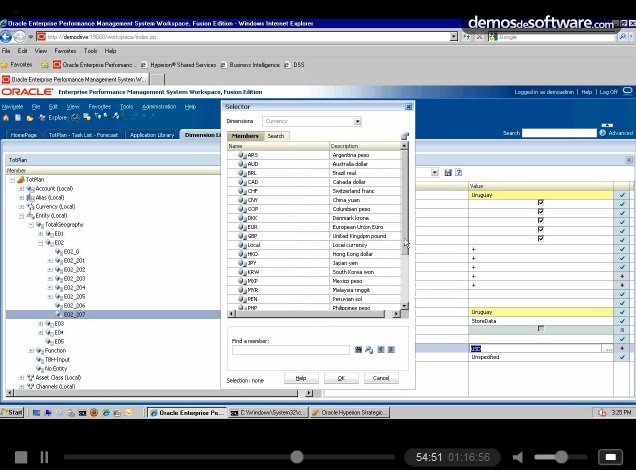Toggle the fifth checkbox below Uruguay value
Image resolution: width=636 pixels, height=470 pixels.
point(541,238)
